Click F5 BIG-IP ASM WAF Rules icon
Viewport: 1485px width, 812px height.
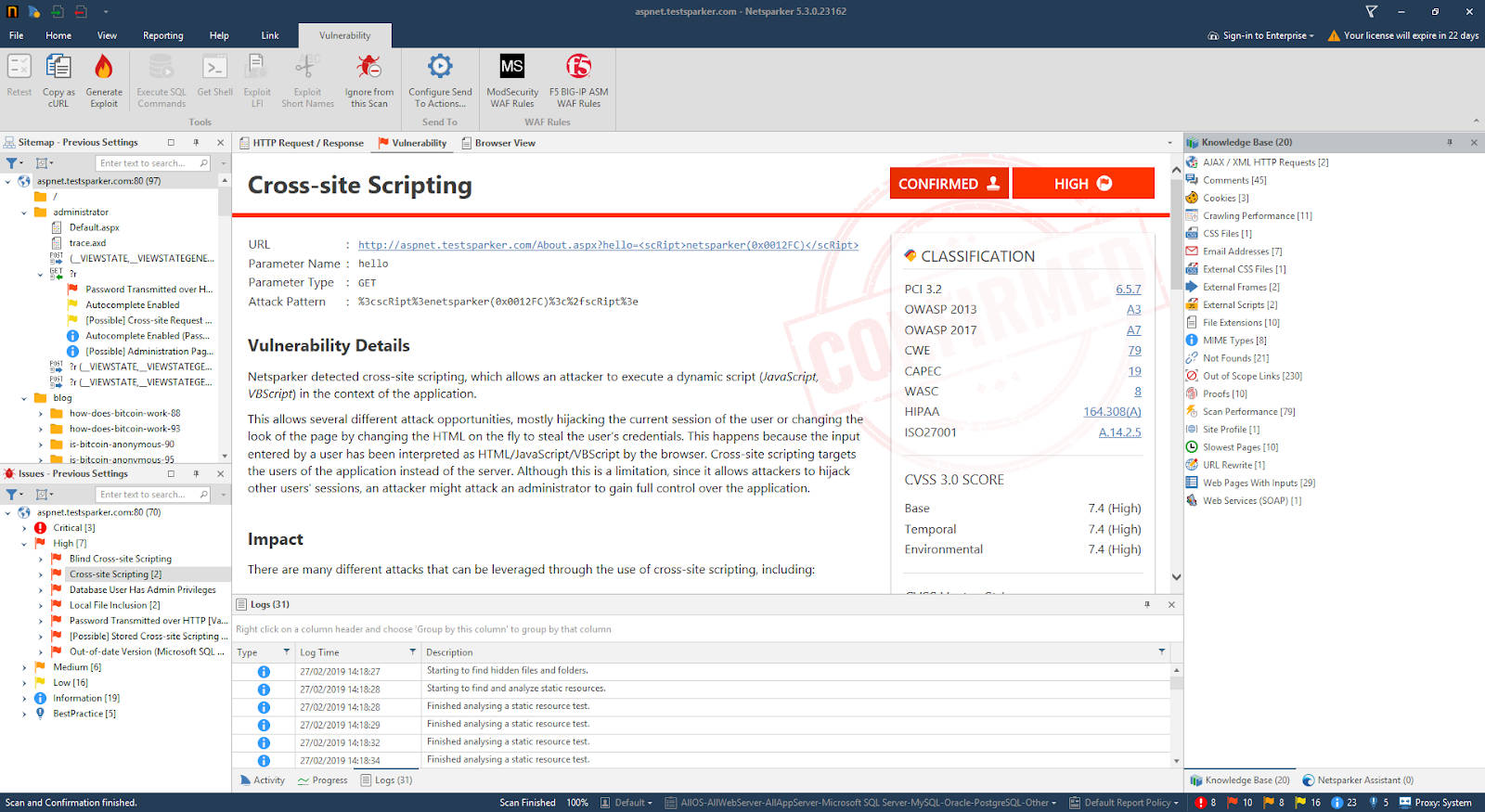[578, 68]
